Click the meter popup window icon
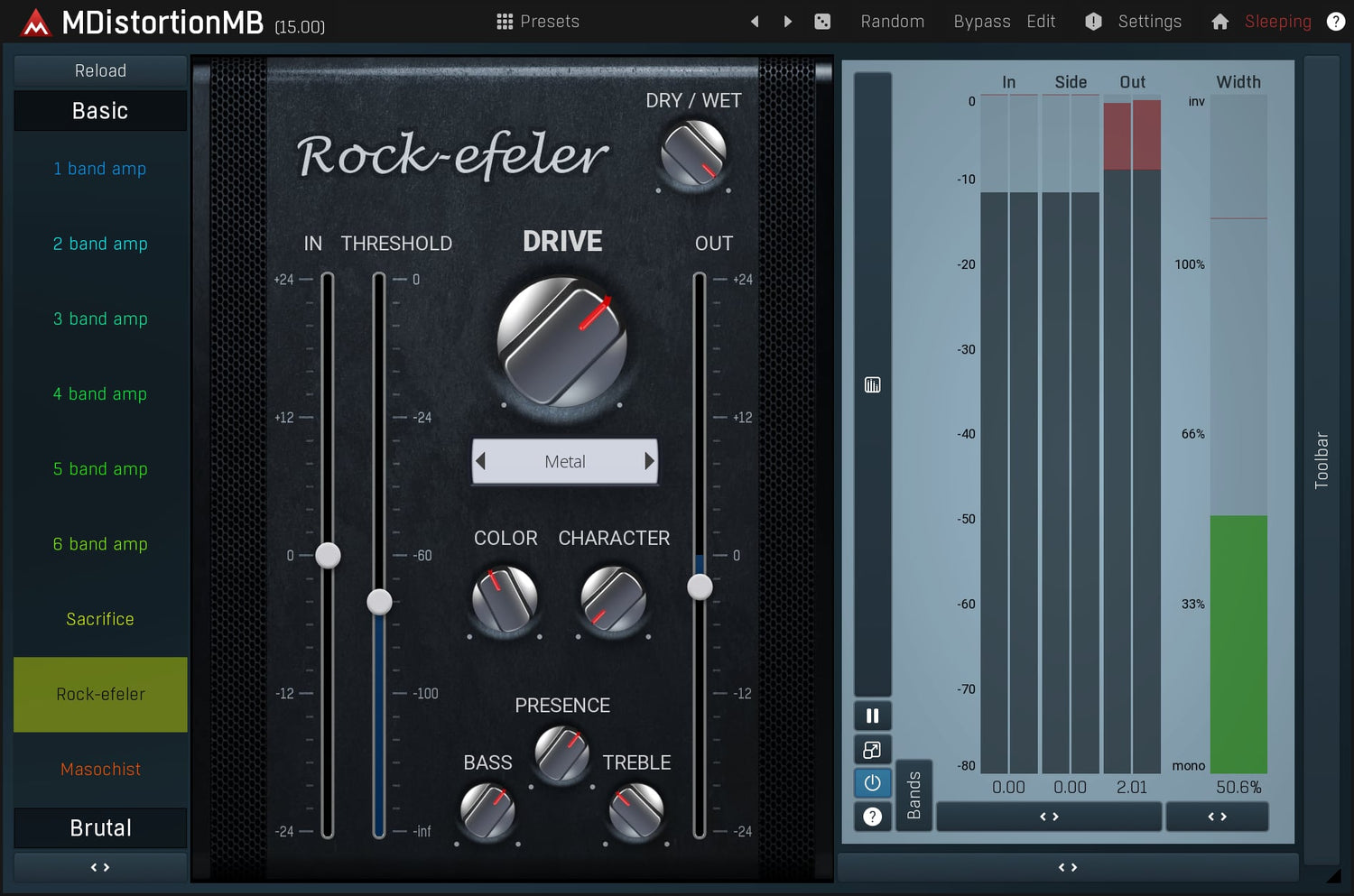 [x=872, y=750]
